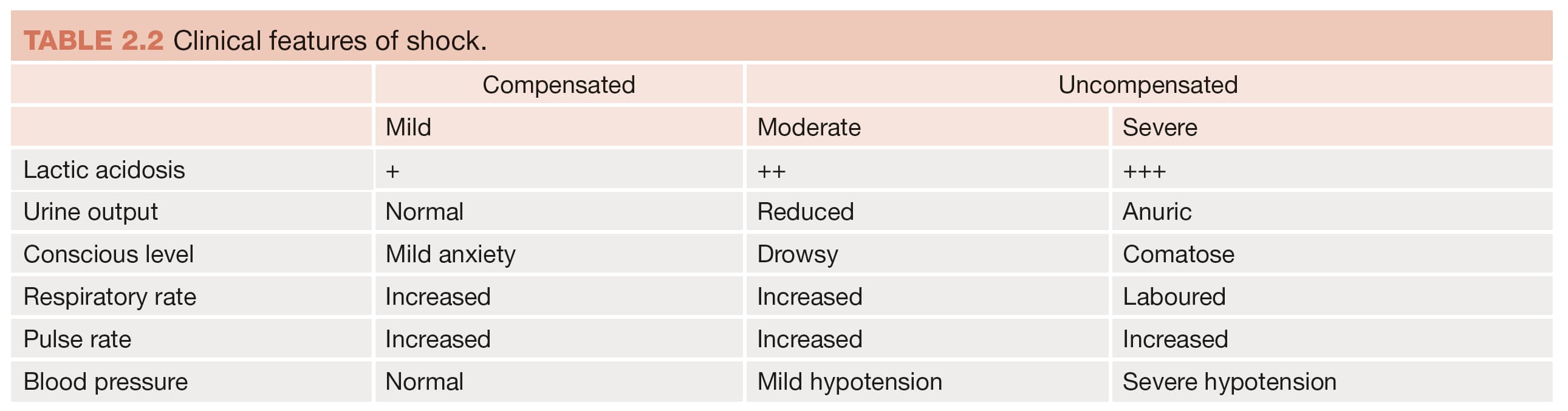The width and height of the screenshot is (1568, 411).
Task: Click the "Severe" subheader cell
Action: click(1160, 127)
